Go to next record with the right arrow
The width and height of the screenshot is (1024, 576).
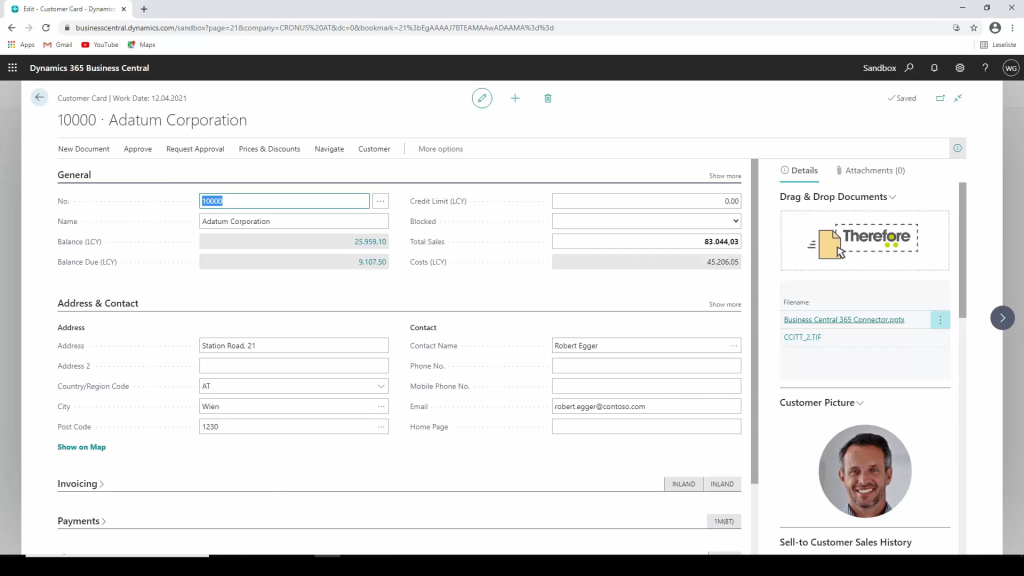pos(1002,318)
